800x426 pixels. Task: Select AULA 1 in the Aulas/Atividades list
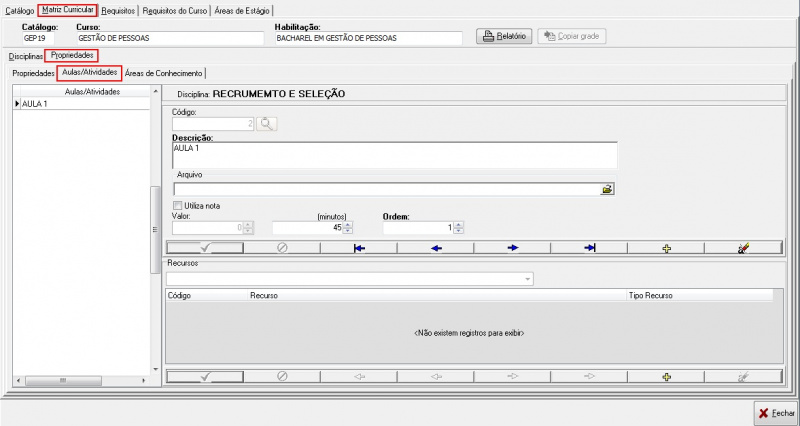point(36,104)
